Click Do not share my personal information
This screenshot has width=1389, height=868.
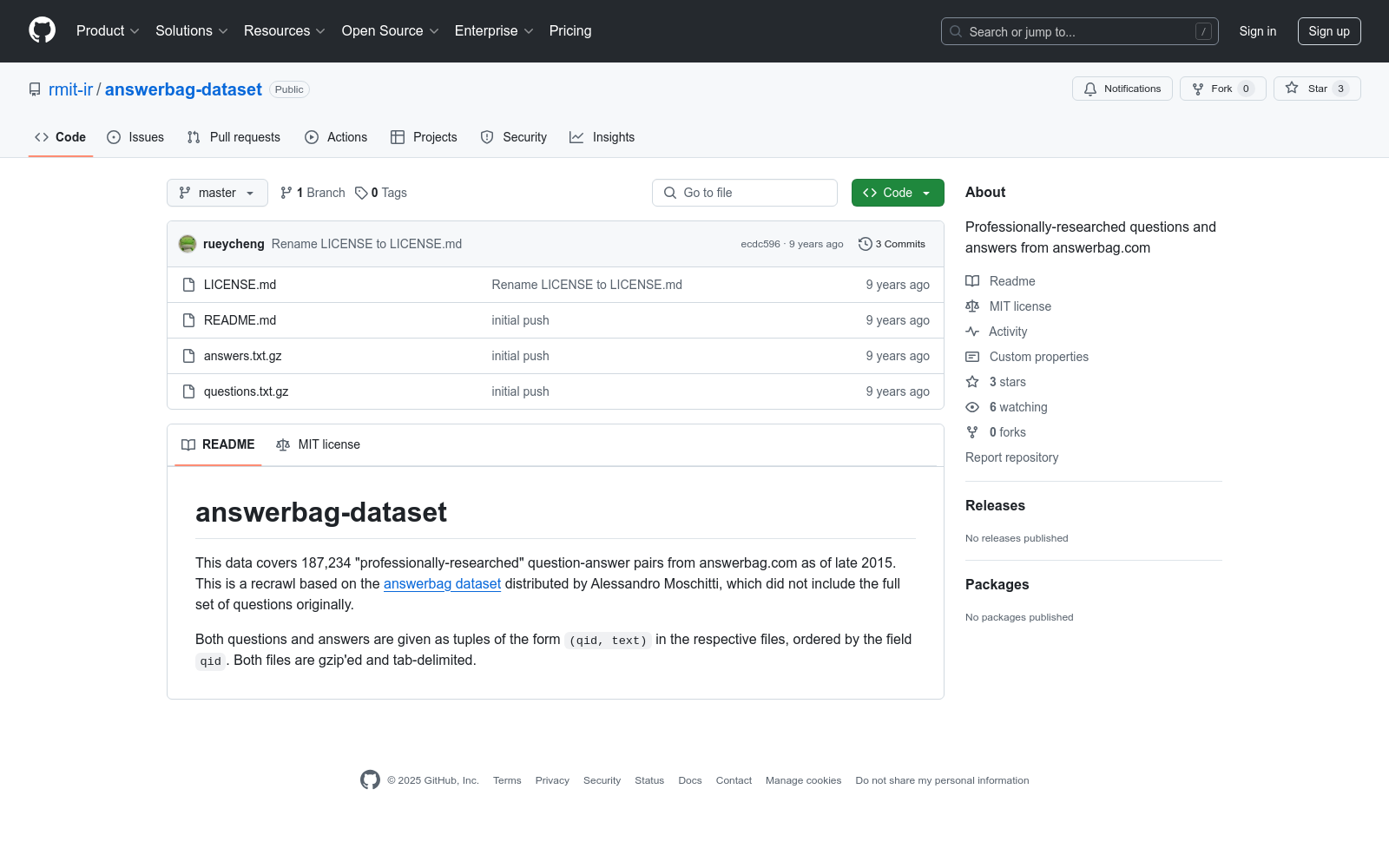pyautogui.click(x=942, y=780)
